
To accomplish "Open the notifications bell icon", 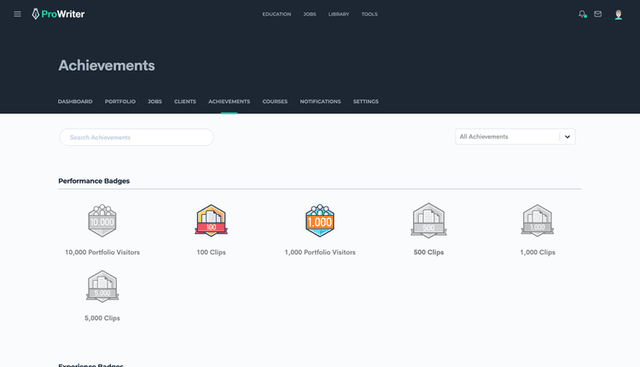I will [582, 14].
